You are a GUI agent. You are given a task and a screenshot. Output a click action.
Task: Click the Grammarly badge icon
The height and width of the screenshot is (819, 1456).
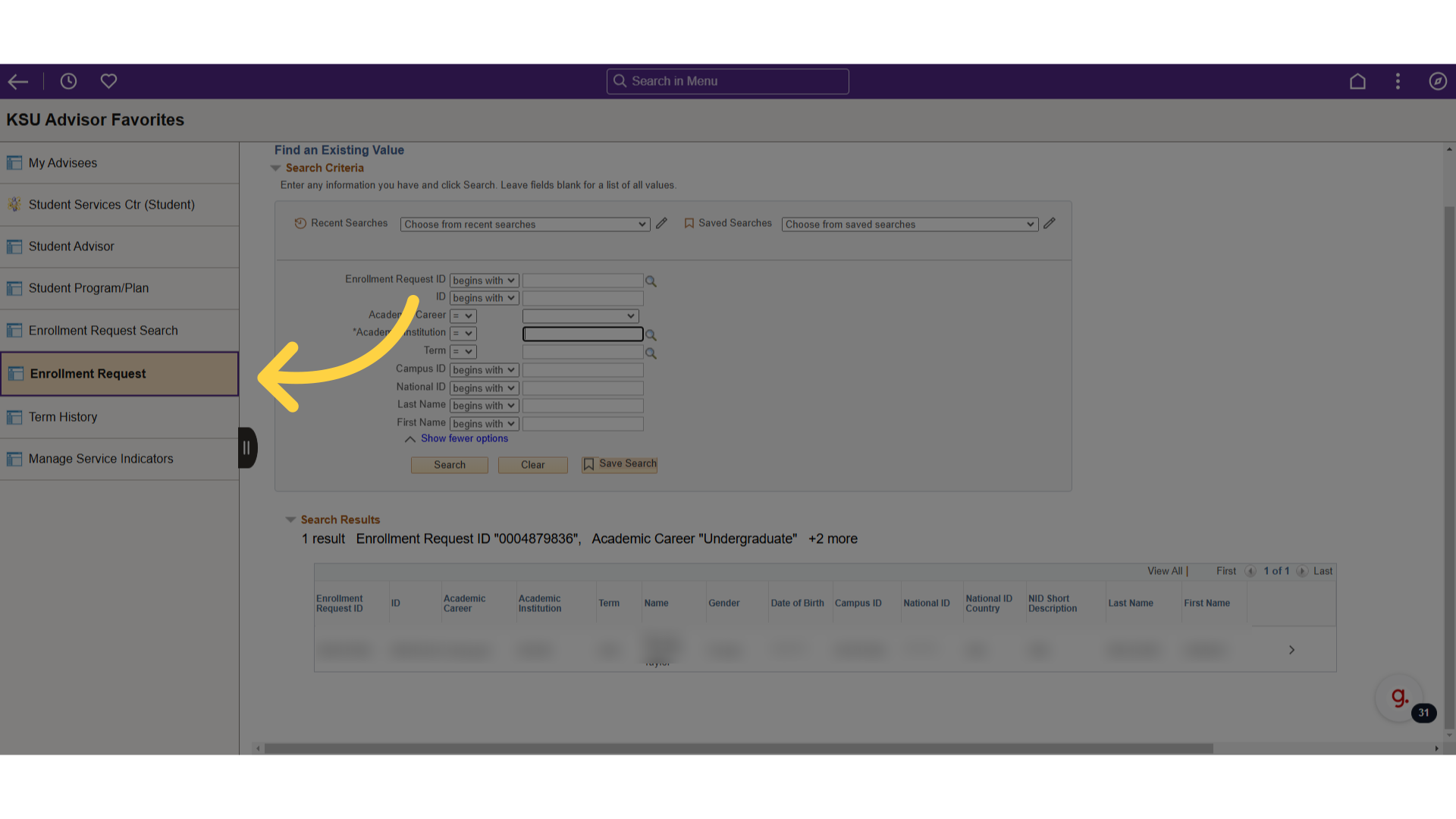1399,698
